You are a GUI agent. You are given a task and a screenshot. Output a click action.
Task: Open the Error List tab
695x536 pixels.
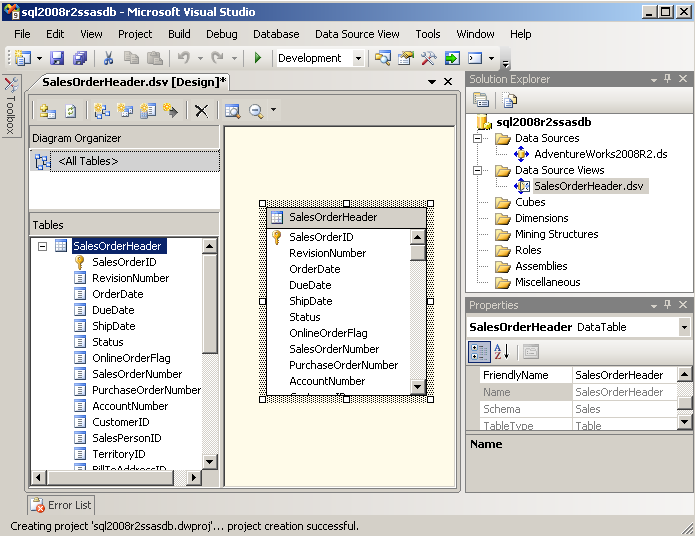62,505
